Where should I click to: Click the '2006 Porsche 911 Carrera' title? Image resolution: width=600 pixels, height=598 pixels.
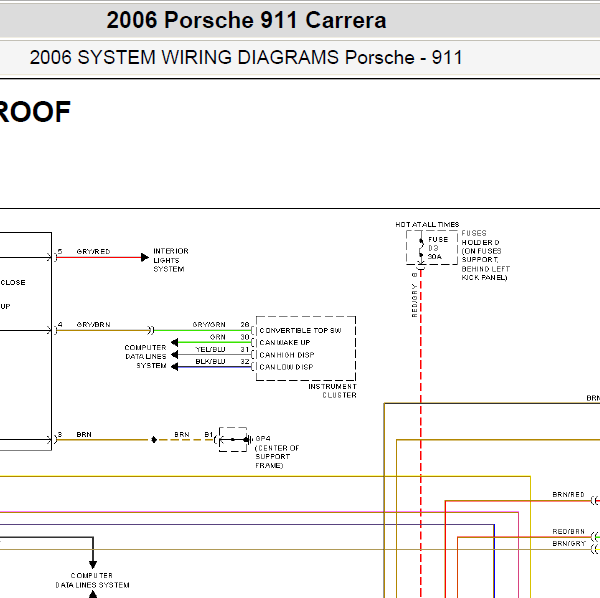pos(246,20)
